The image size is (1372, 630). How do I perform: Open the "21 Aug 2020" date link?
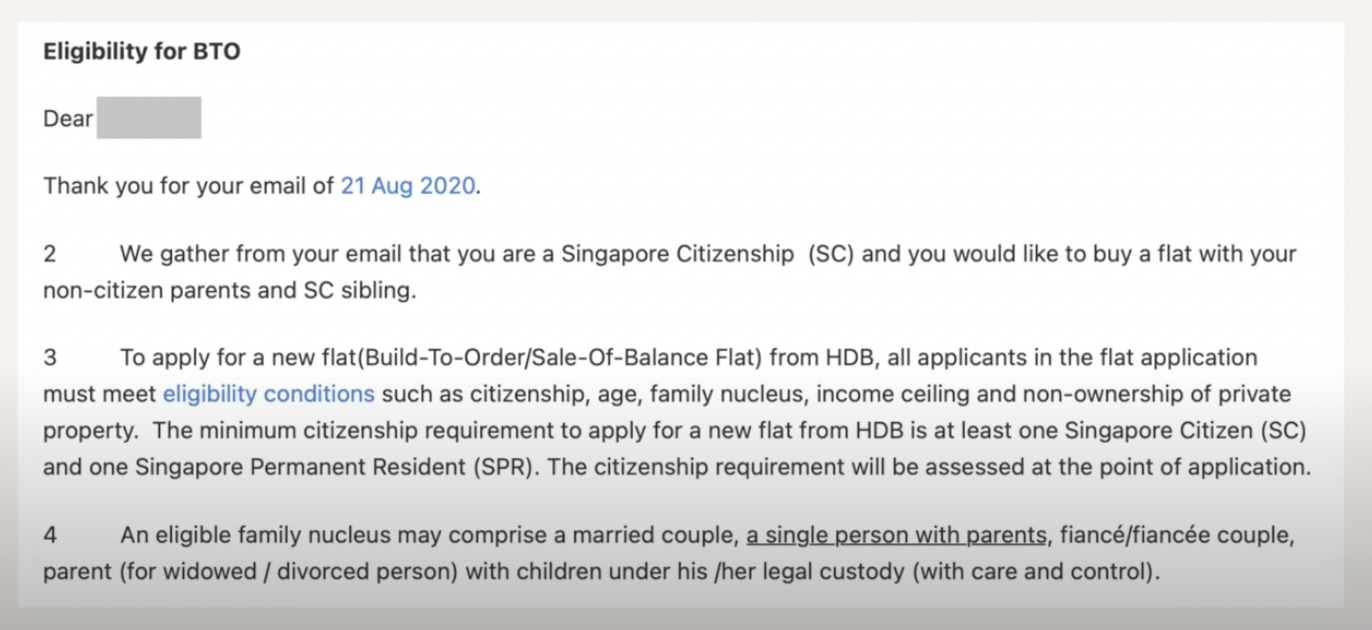click(408, 186)
